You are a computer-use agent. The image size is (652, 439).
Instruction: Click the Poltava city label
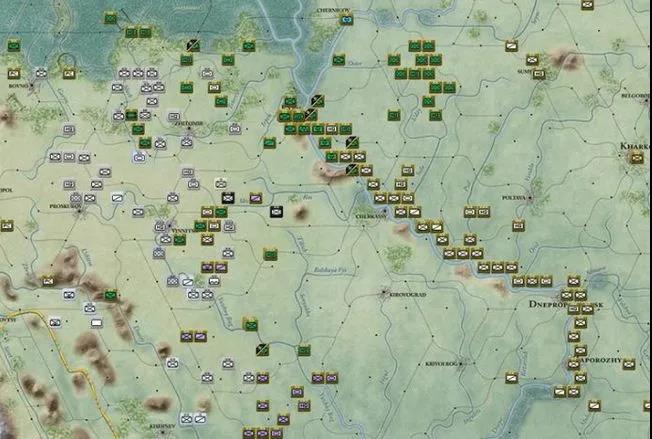[x=514, y=198]
